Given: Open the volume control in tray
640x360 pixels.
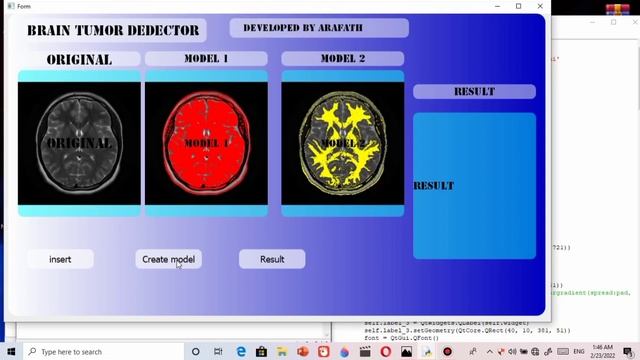Looking at the screenshot, I should coord(512,351).
